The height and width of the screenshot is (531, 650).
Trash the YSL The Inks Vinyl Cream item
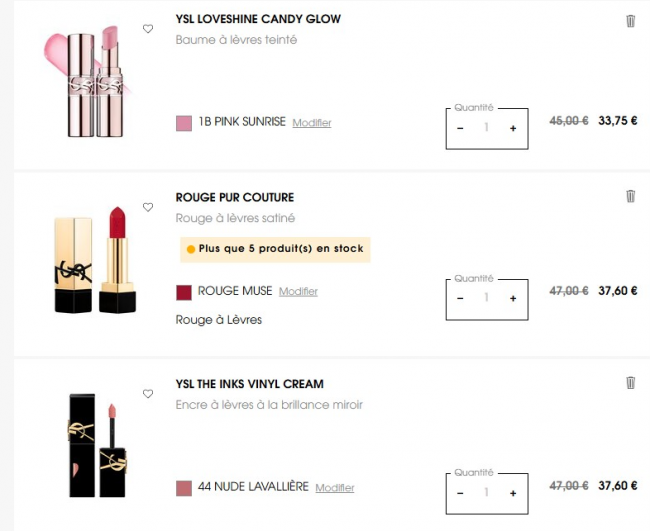click(x=630, y=382)
